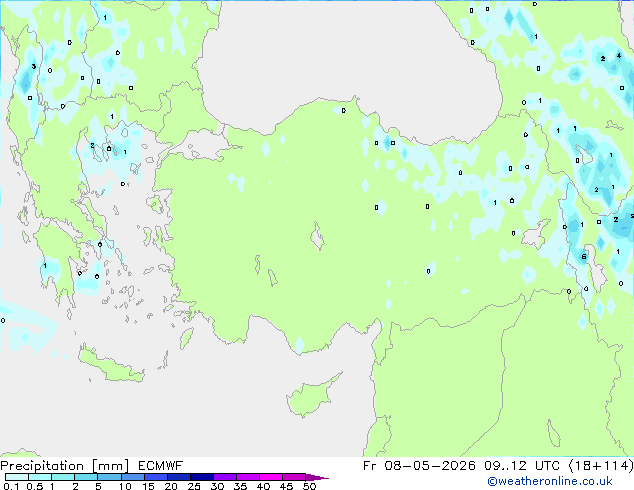Click the dark blue swatch between 25 and 30
Image resolution: width=634 pixels, height=490 pixels.
coord(201,477)
